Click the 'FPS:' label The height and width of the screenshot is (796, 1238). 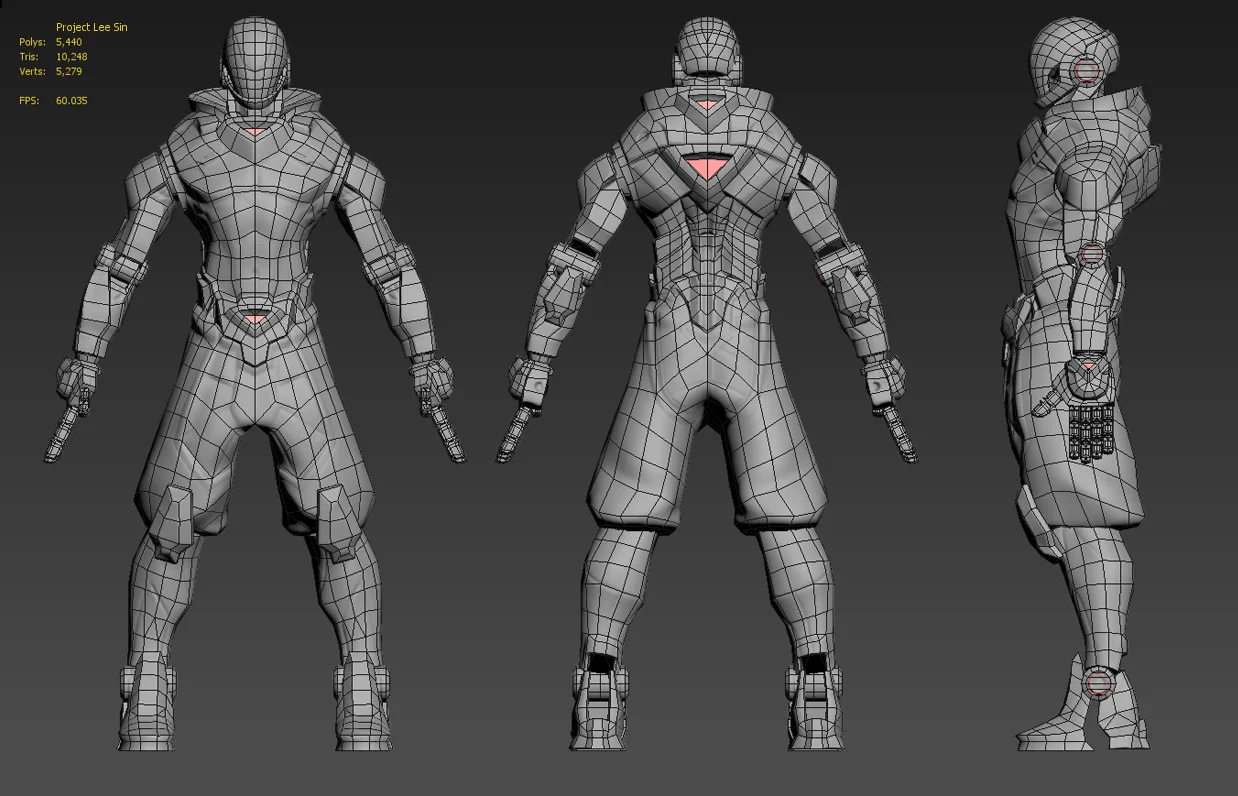[x=29, y=101]
